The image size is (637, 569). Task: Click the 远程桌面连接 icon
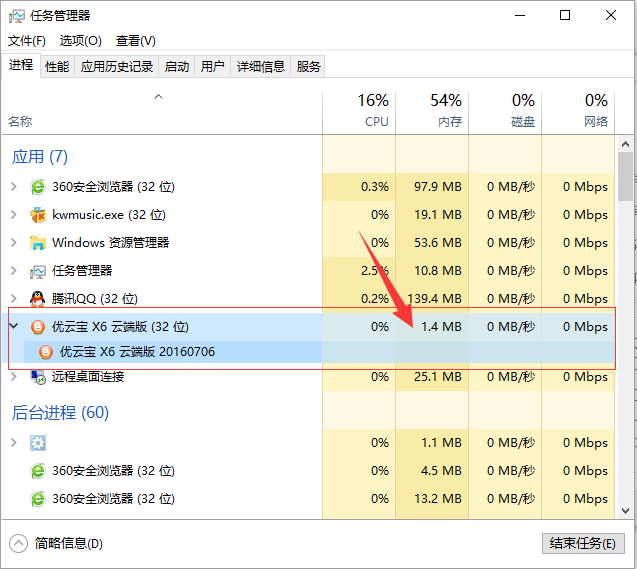pos(38,377)
